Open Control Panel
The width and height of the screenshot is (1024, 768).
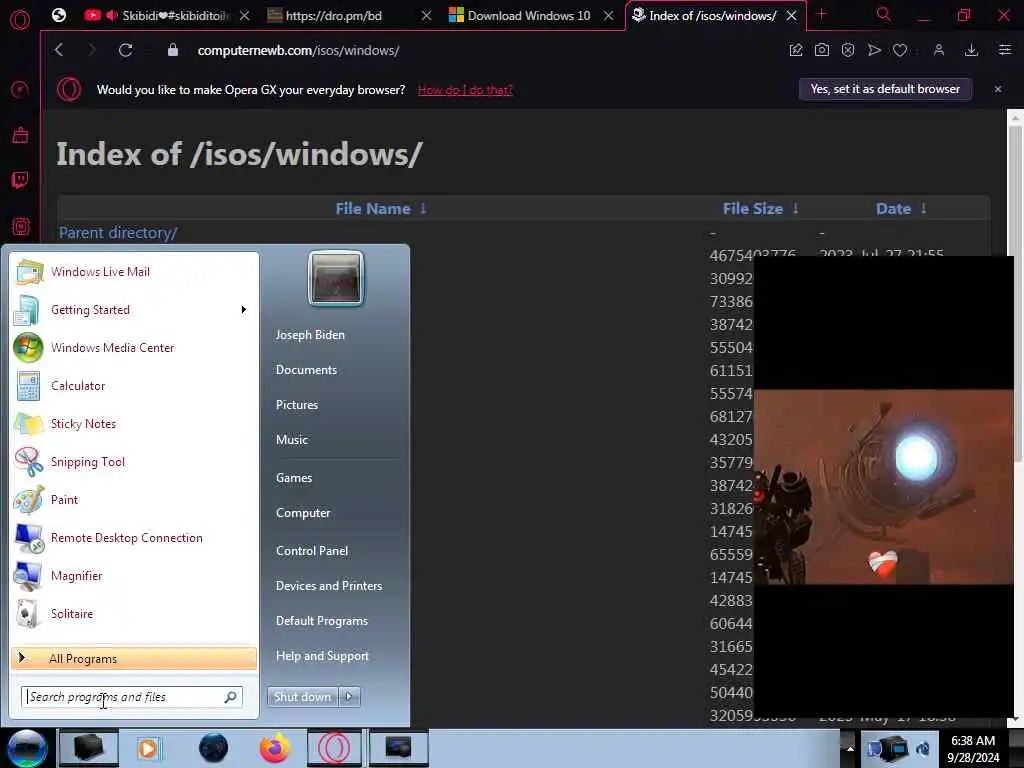click(312, 551)
